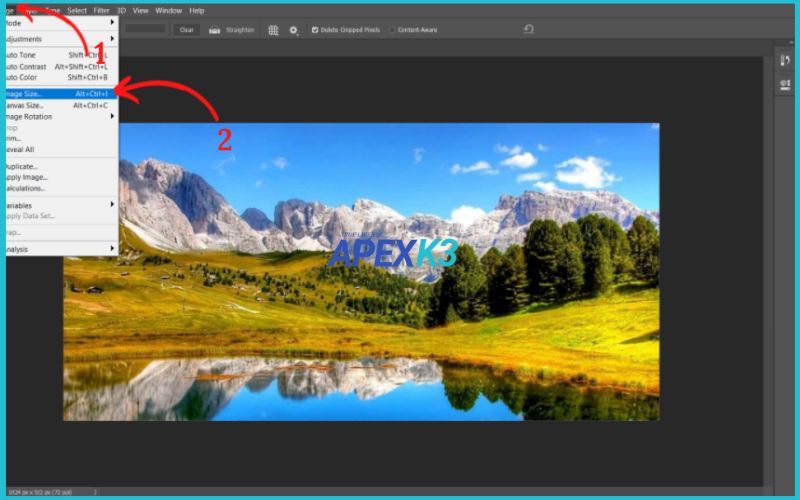Viewport: 800px width, 500px height.
Task: Expand the Adjustments submenu
Action: (60, 39)
